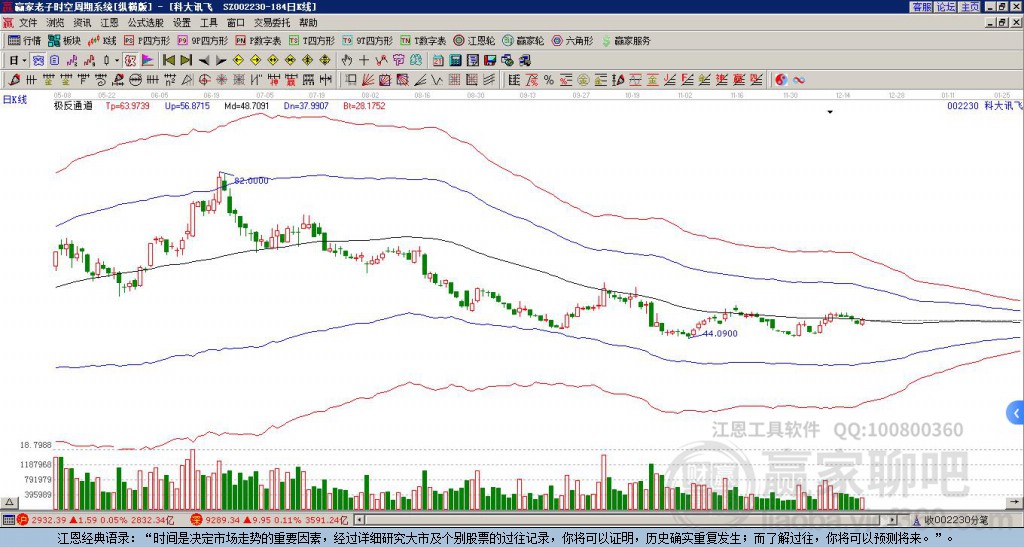The height and width of the screenshot is (548, 1024).
Task: Open T数字表 tool
Action: click(423, 41)
